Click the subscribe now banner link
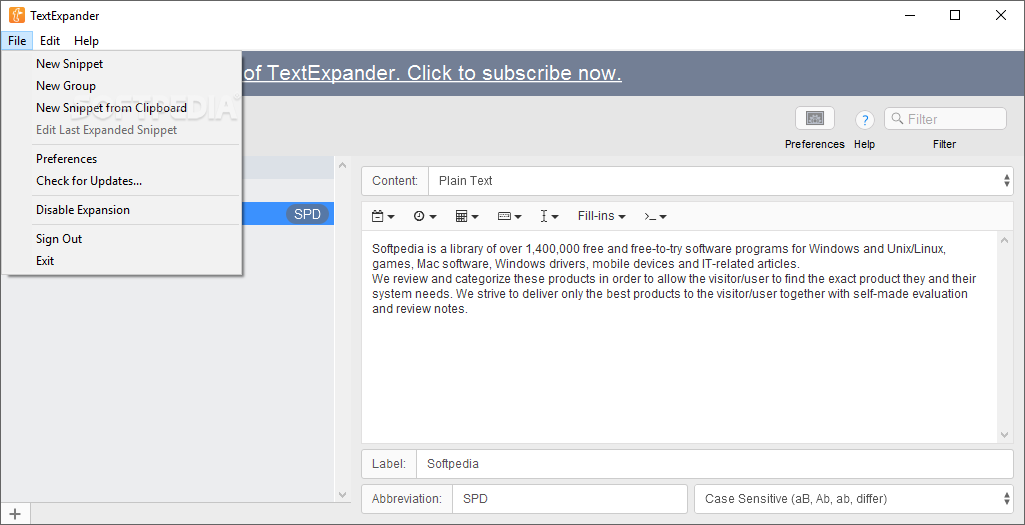The width and height of the screenshot is (1025, 525). pos(432,73)
